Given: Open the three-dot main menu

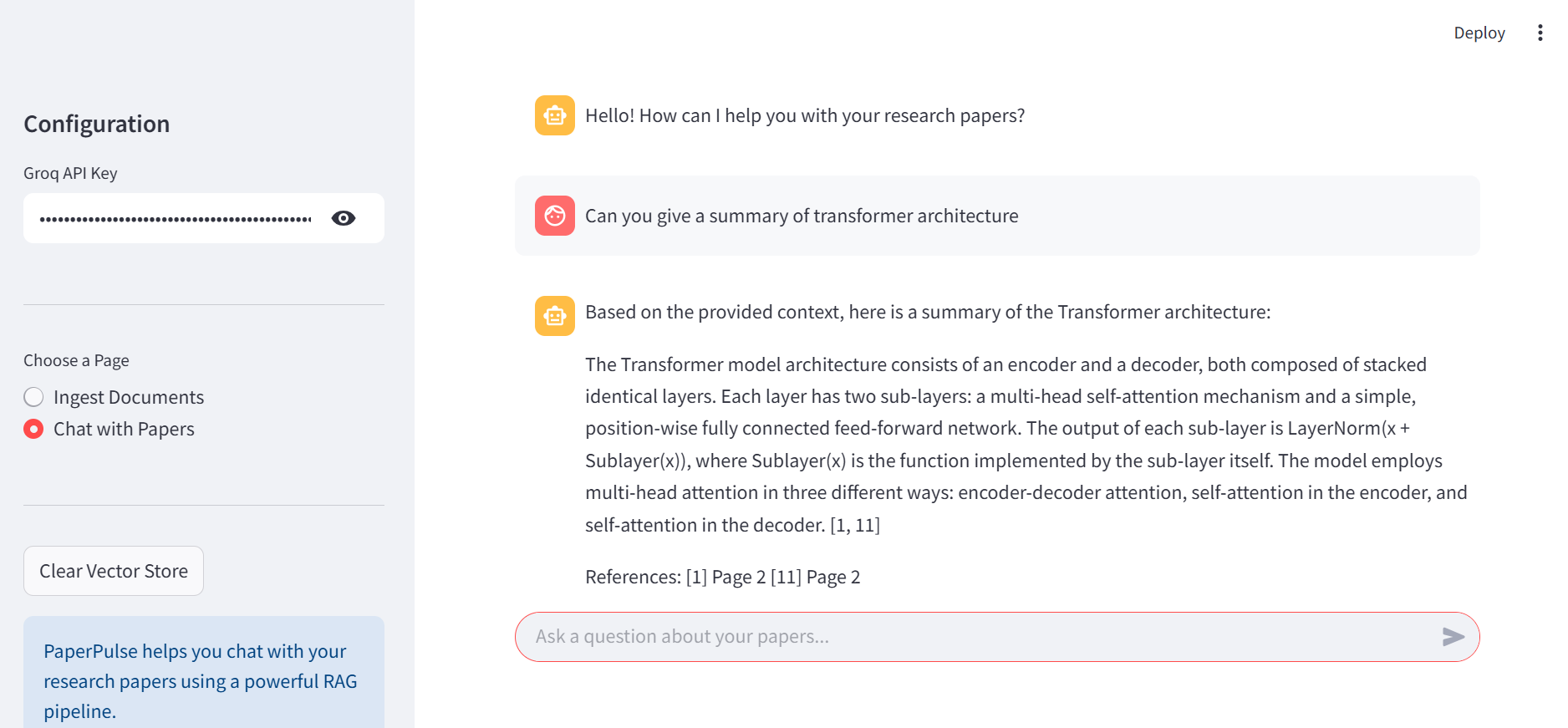Looking at the screenshot, I should coord(1540,33).
